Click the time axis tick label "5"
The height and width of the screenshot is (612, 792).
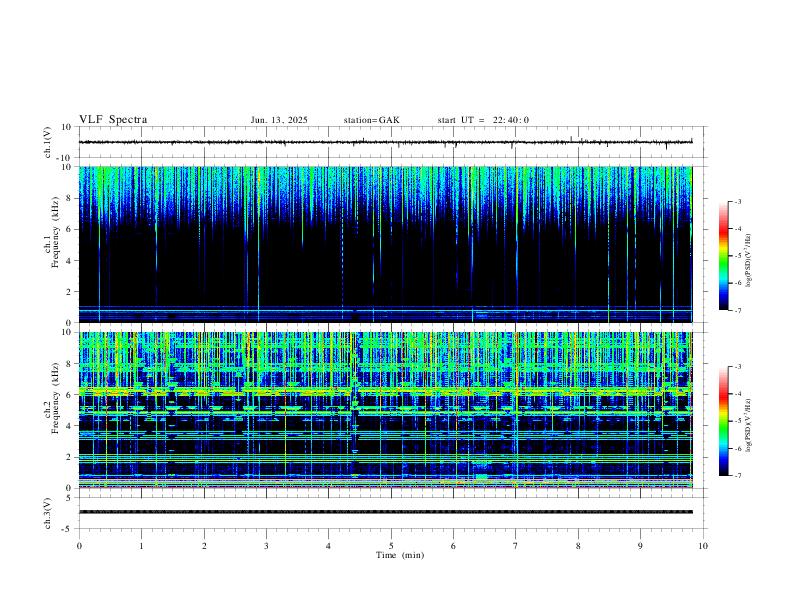pos(391,546)
